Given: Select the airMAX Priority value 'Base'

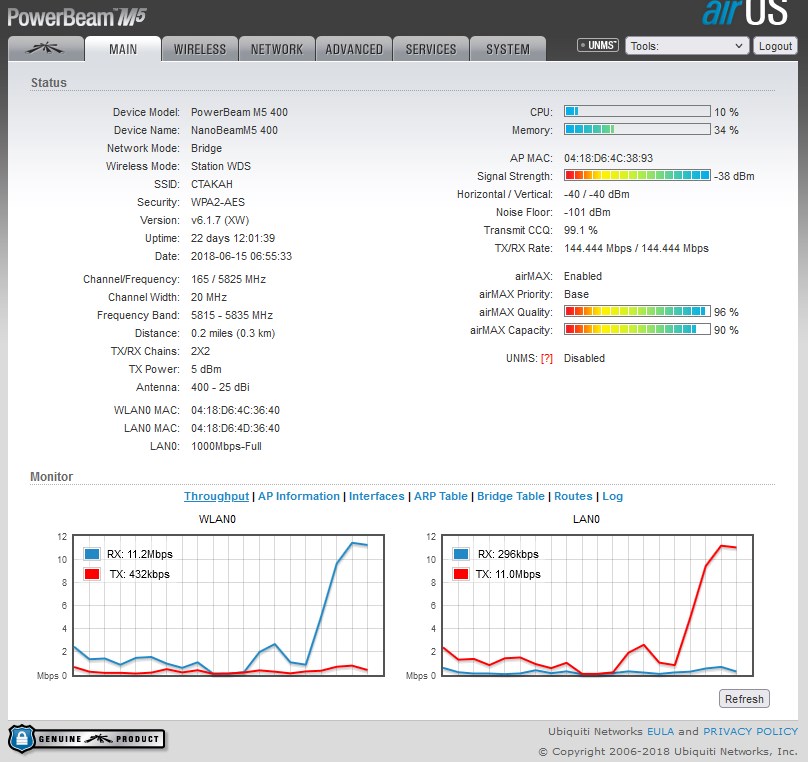Looking at the screenshot, I should (576, 294).
